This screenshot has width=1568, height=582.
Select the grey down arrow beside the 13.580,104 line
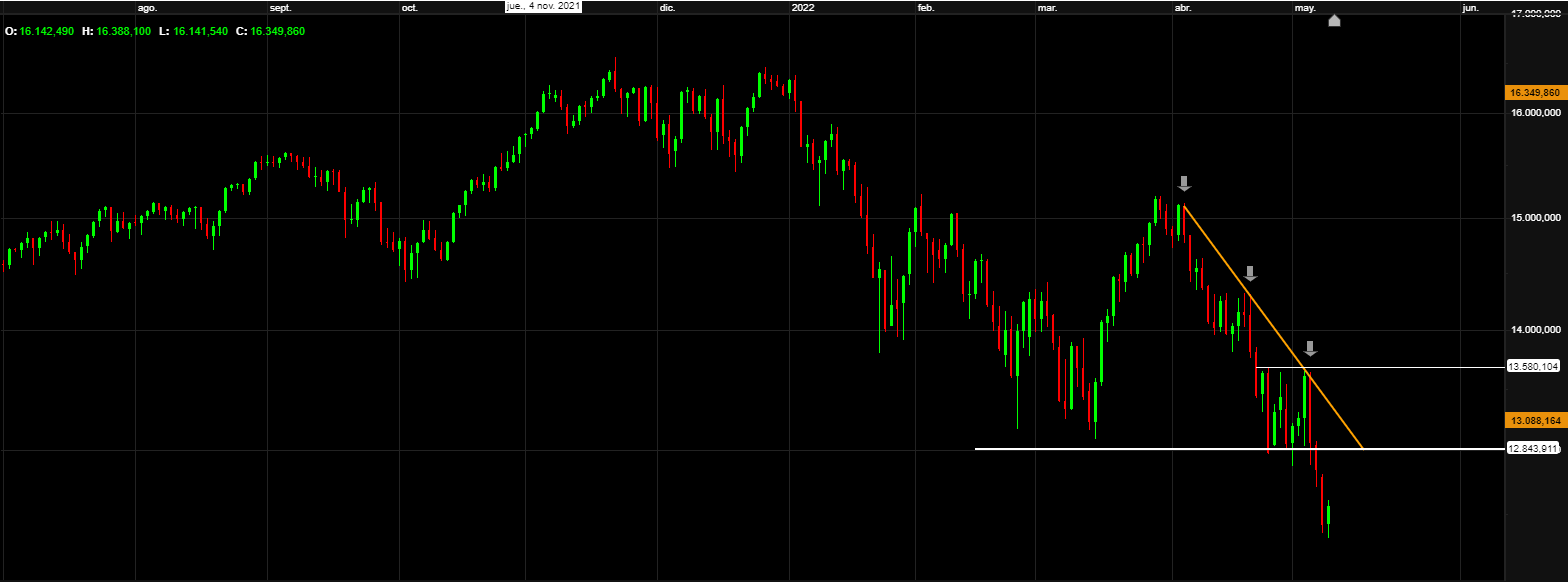1310,349
